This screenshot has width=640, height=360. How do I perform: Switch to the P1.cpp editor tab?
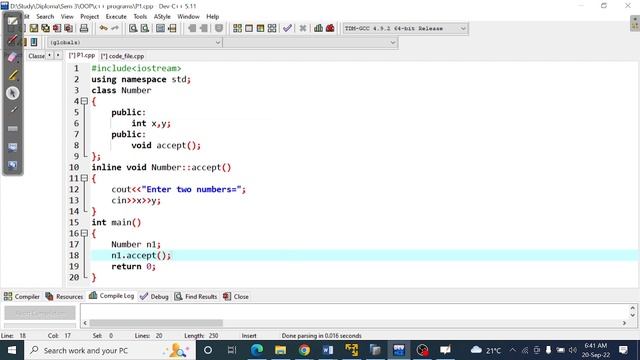[x=82, y=56]
